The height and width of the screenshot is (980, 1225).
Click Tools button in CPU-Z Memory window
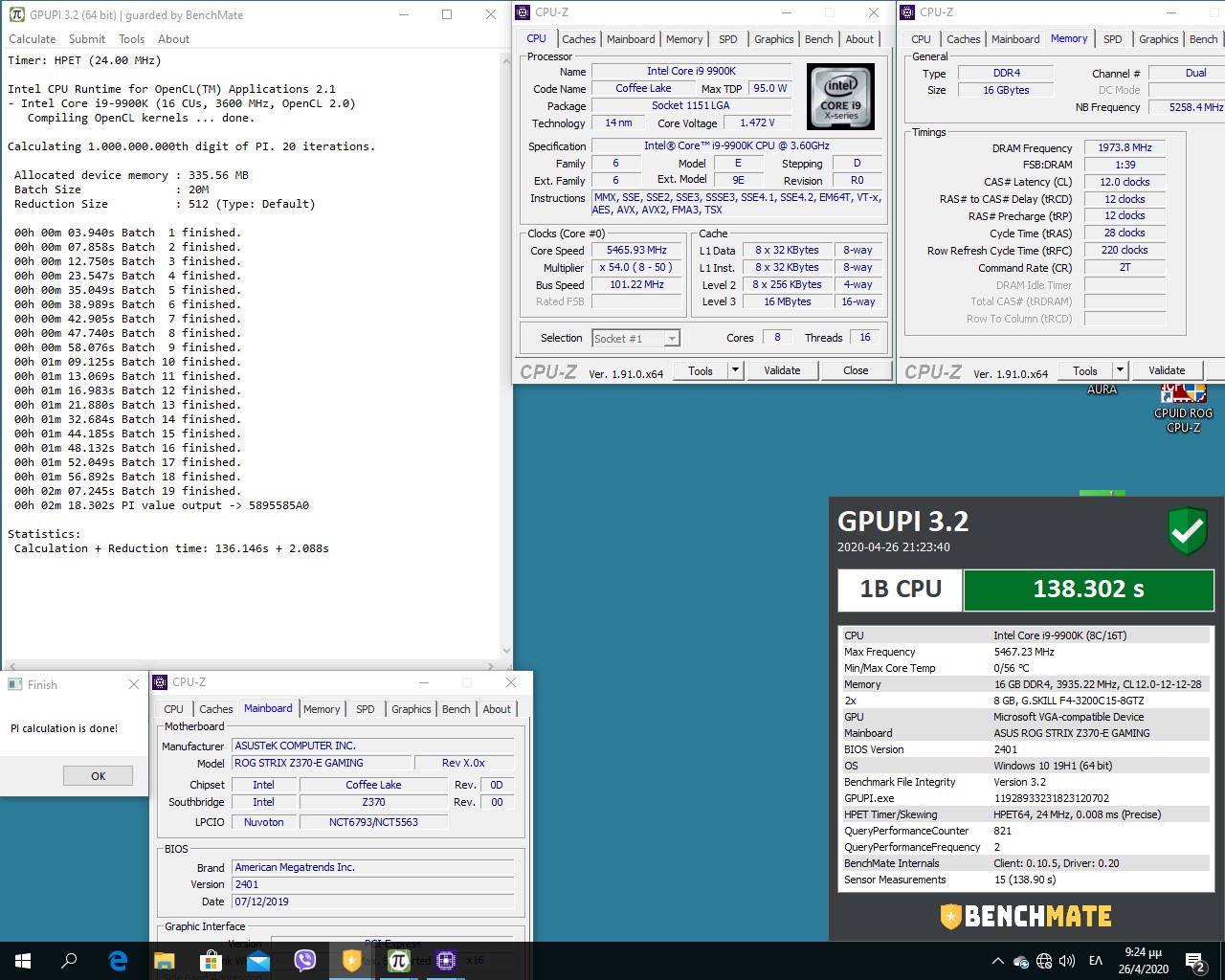[x=1085, y=370]
